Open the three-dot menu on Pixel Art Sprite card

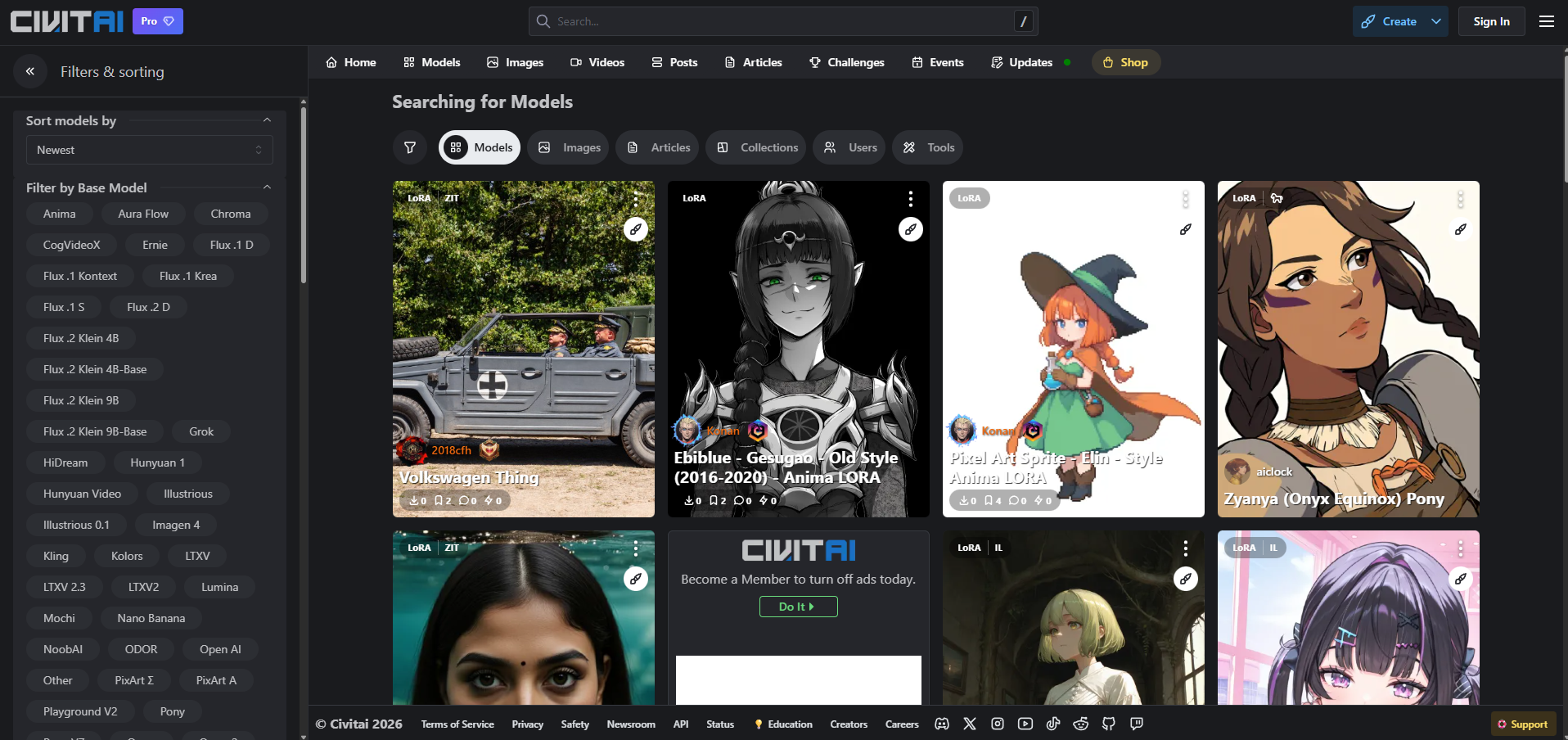[x=1186, y=199]
